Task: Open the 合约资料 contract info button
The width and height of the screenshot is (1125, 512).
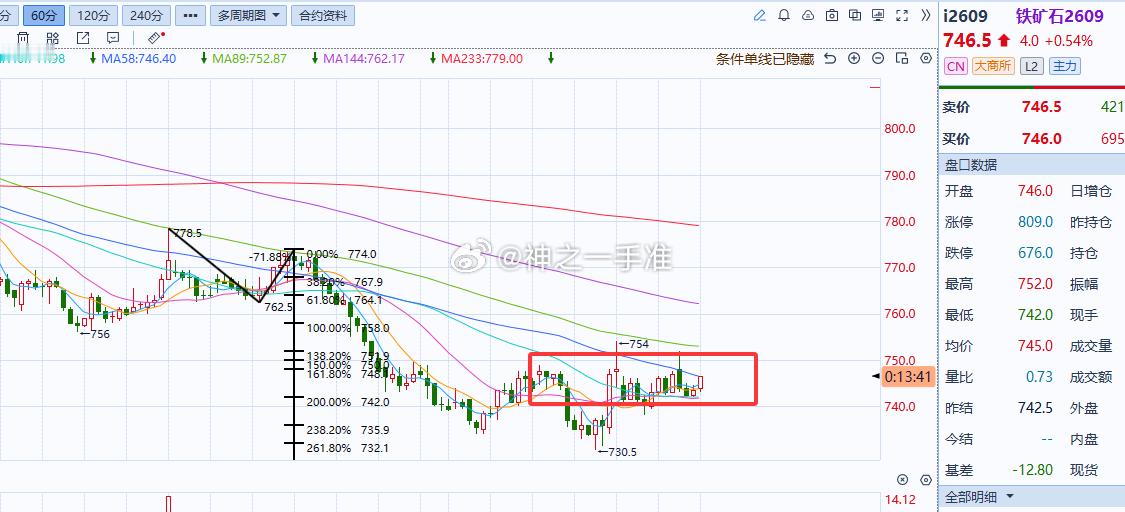Action: [323, 15]
